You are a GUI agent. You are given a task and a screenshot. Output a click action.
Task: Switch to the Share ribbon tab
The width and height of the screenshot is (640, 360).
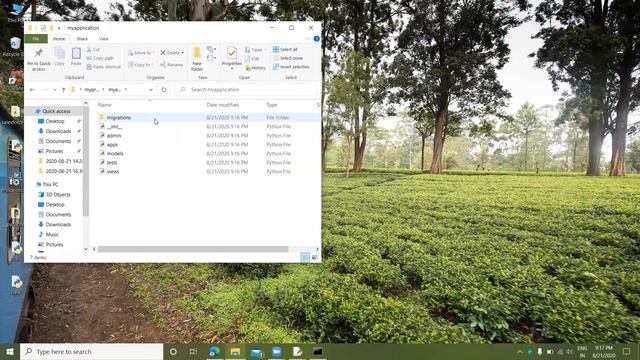[x=82, y=39]
